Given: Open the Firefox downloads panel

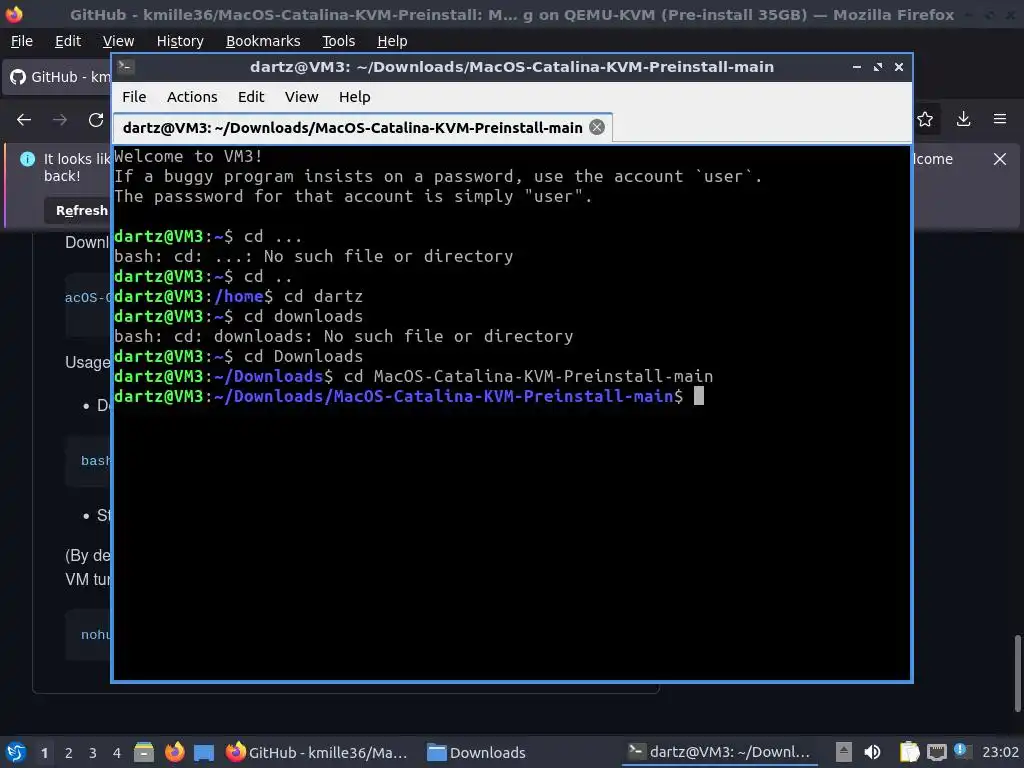Looking at the screenshot, I should (963, 119).
